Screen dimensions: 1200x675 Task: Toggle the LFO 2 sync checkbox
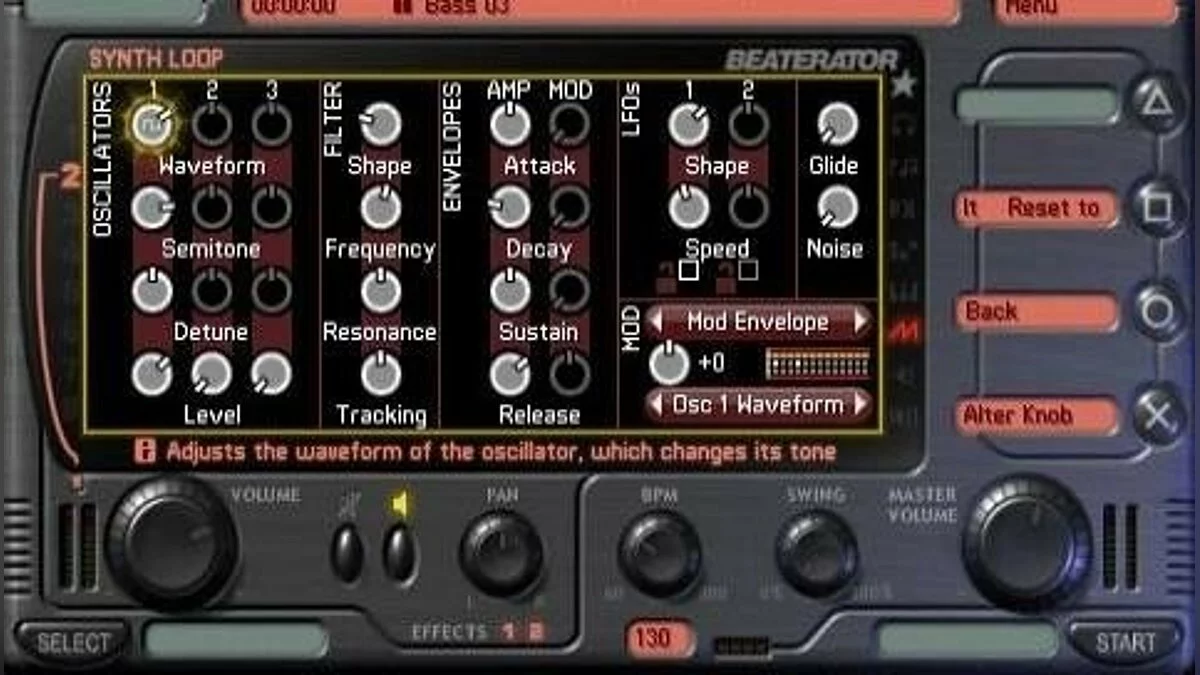(748, 270)
